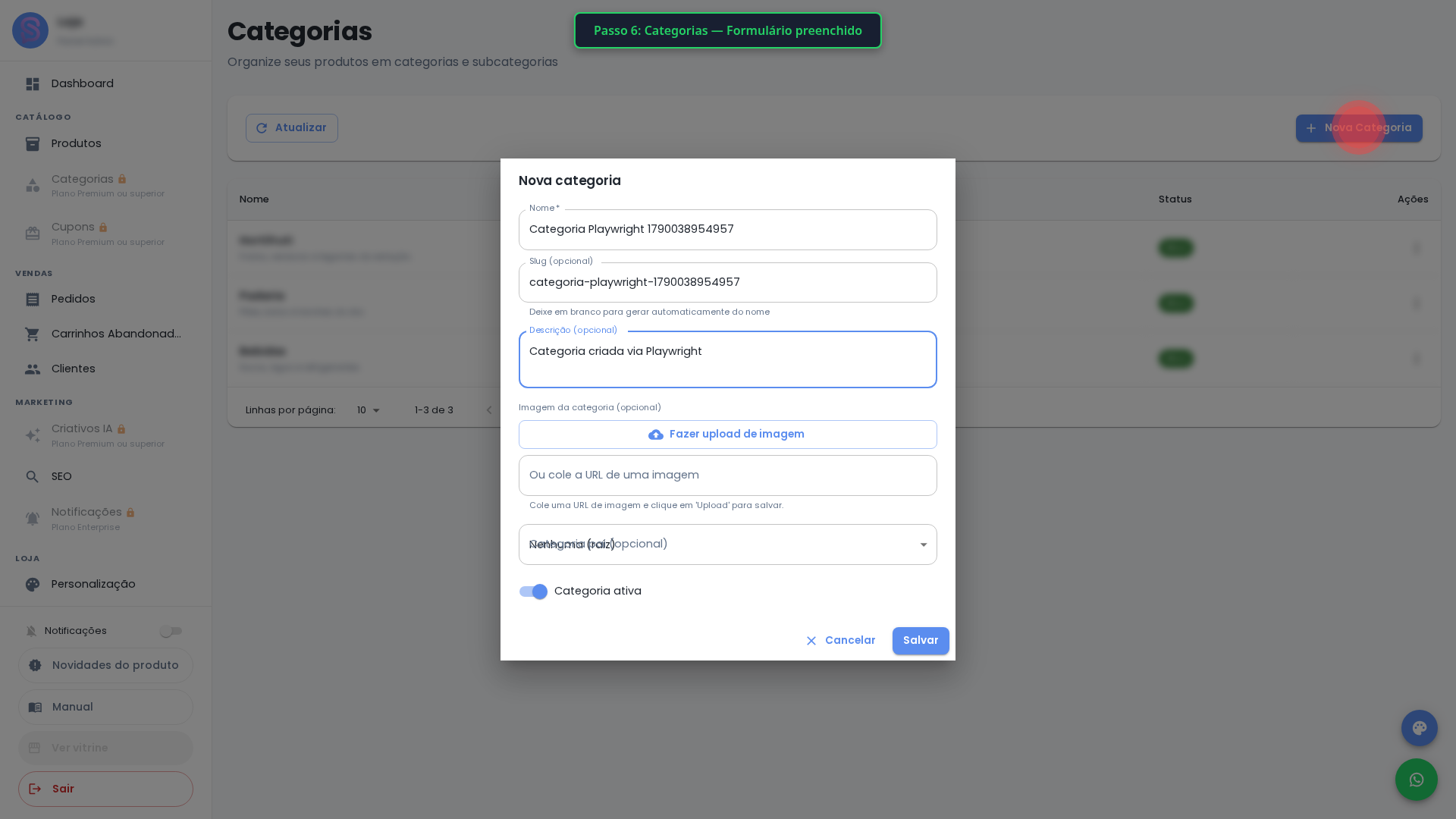Click the previous page chevron
Screen dimensions: 1456x819
489,410
